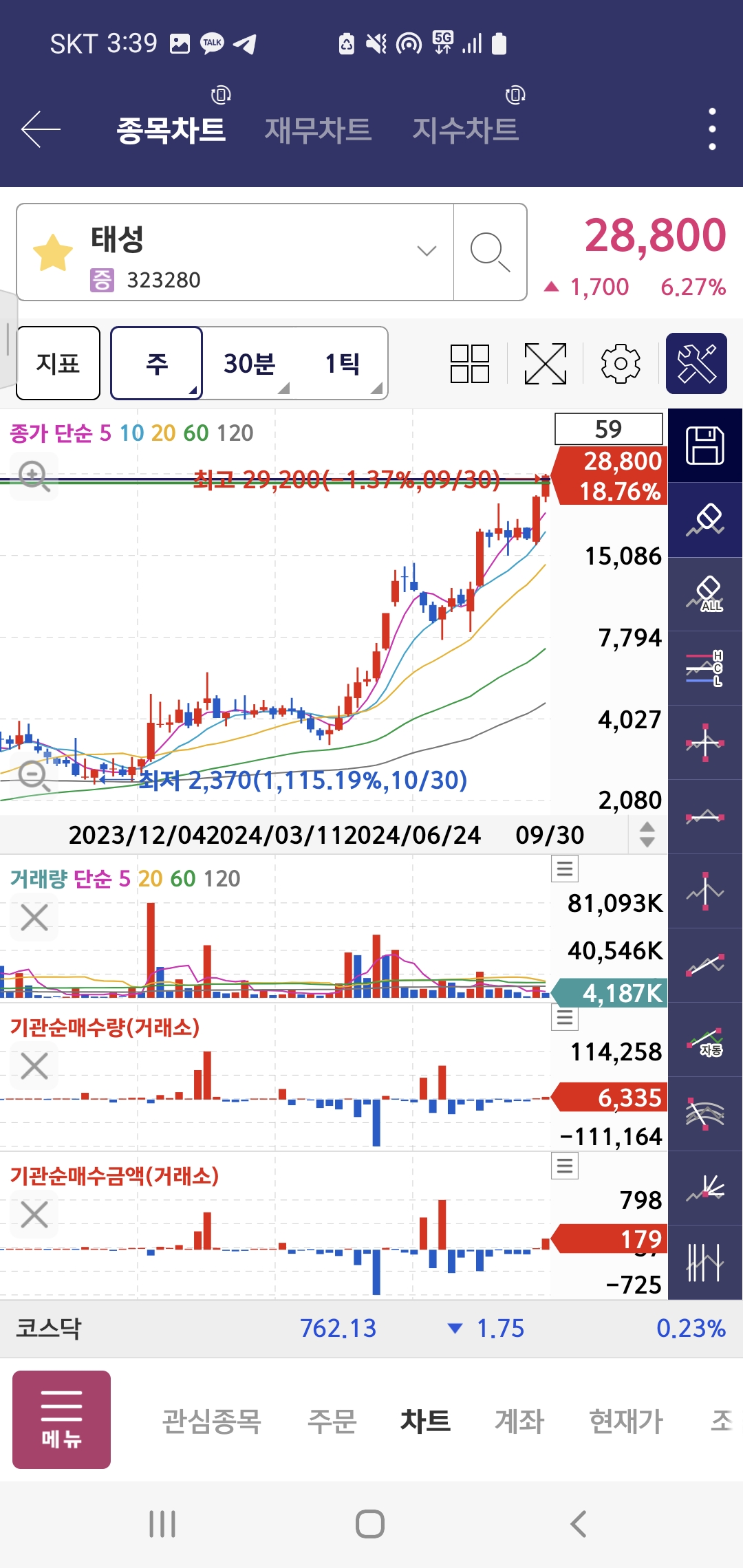Toggle the drawing tools panel
Viewport: 743px width, 1568px height.
(x=696, y=363)
